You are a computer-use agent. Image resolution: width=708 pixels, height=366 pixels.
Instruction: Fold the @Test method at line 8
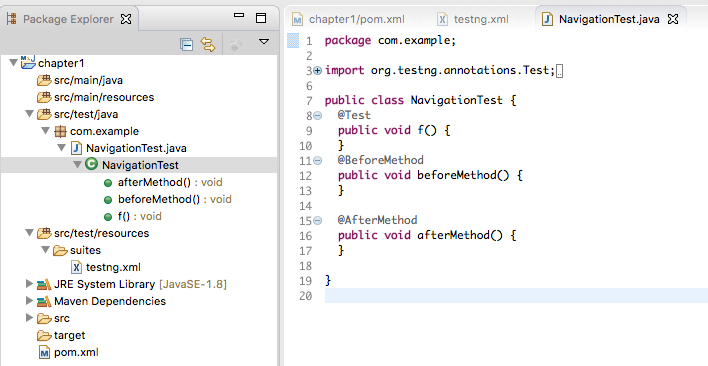(317, 116)
